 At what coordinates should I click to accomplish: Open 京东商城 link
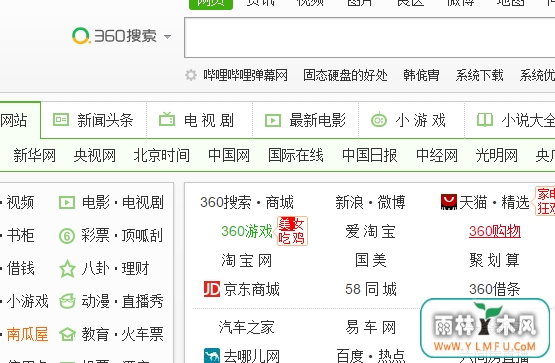(251, 289)
